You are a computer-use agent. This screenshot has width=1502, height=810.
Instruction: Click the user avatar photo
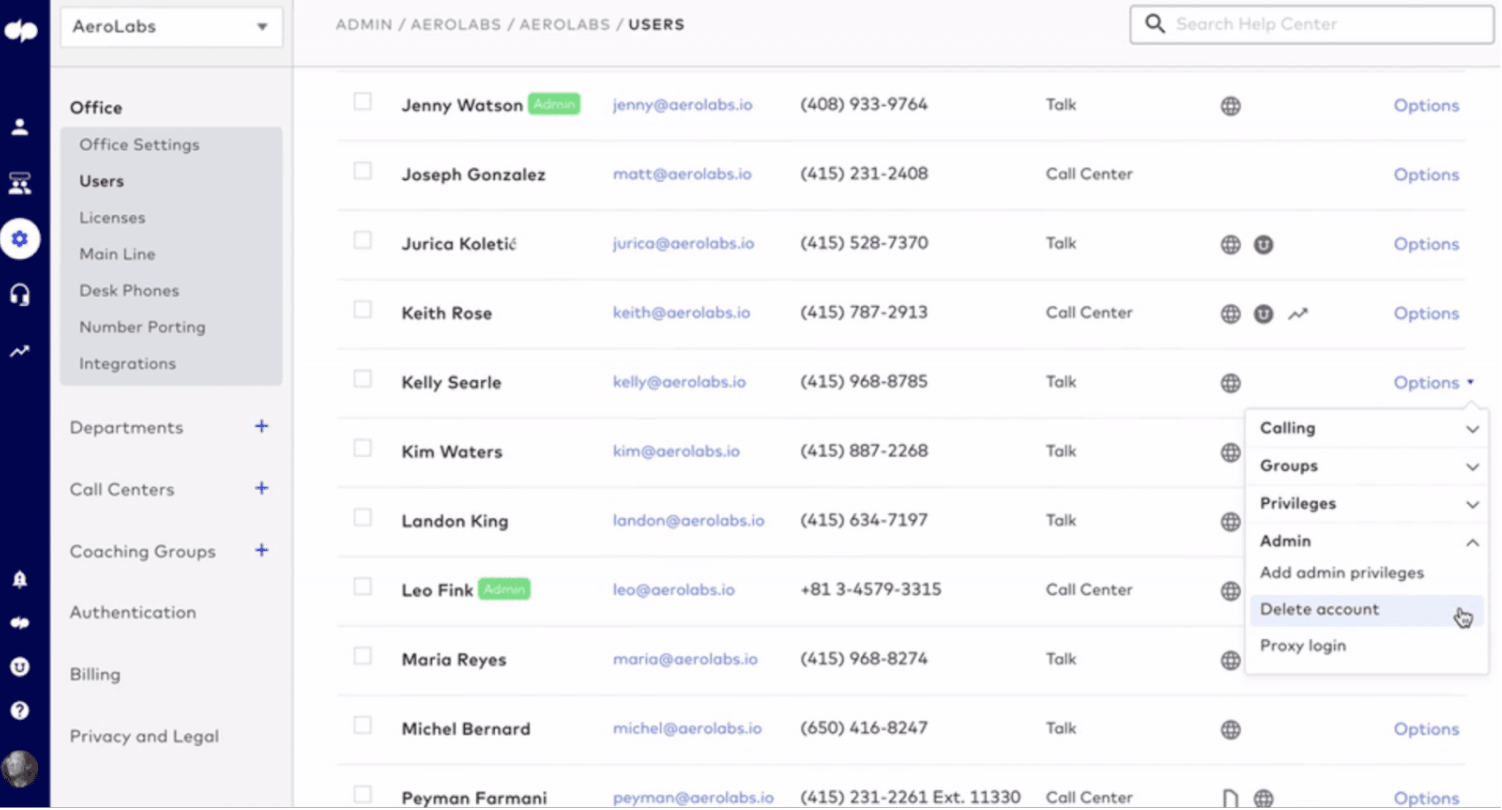pos(20,769)
